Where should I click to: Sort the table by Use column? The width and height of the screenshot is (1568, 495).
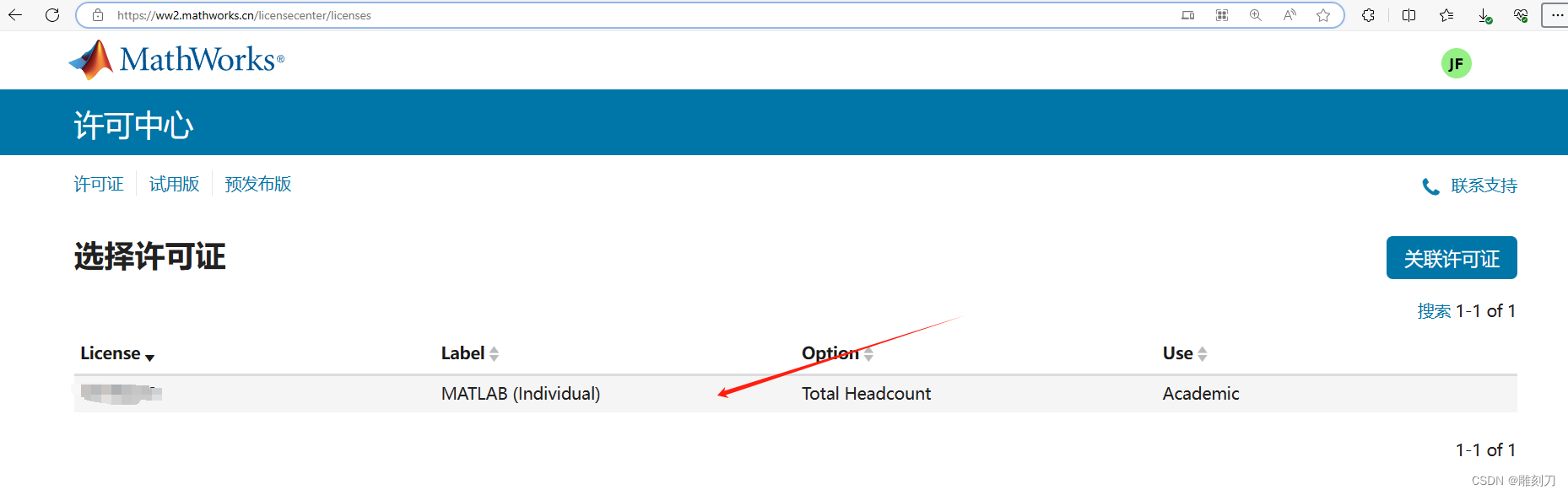pyautogui.click(x=1185, y=353)
